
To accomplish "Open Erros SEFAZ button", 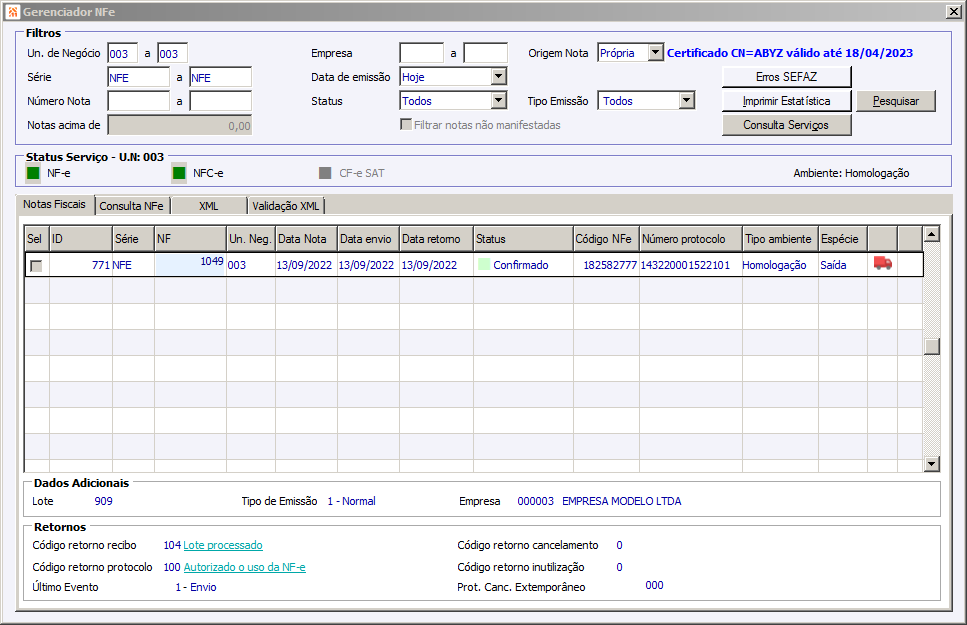I will point(786,76).
